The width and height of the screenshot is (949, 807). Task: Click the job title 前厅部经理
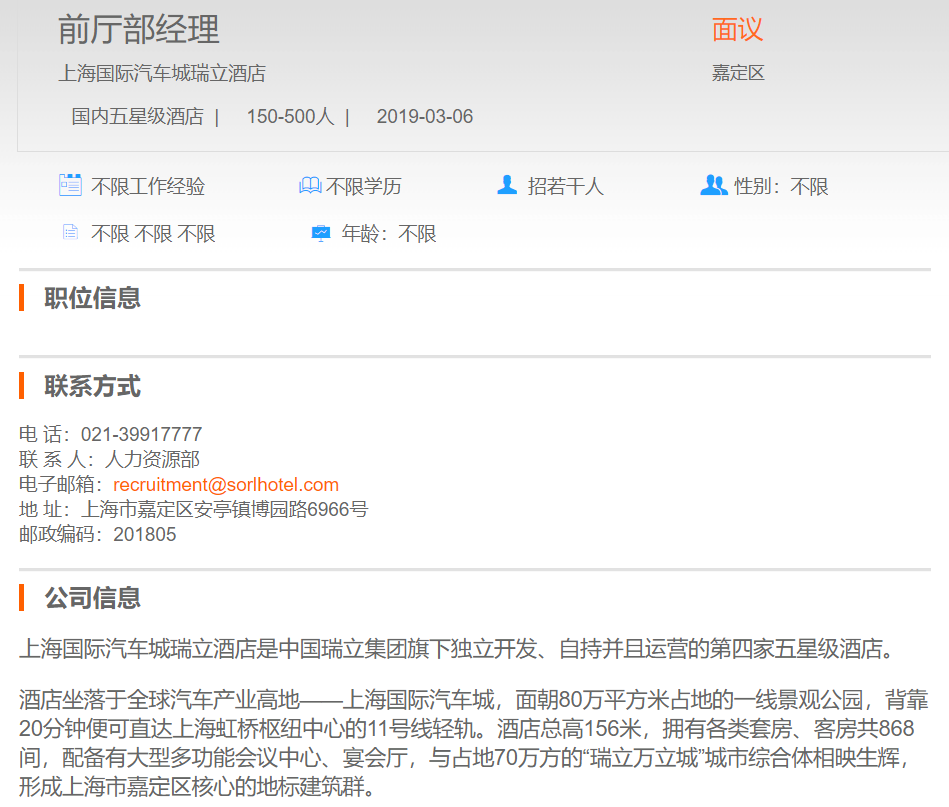[138, 30]
